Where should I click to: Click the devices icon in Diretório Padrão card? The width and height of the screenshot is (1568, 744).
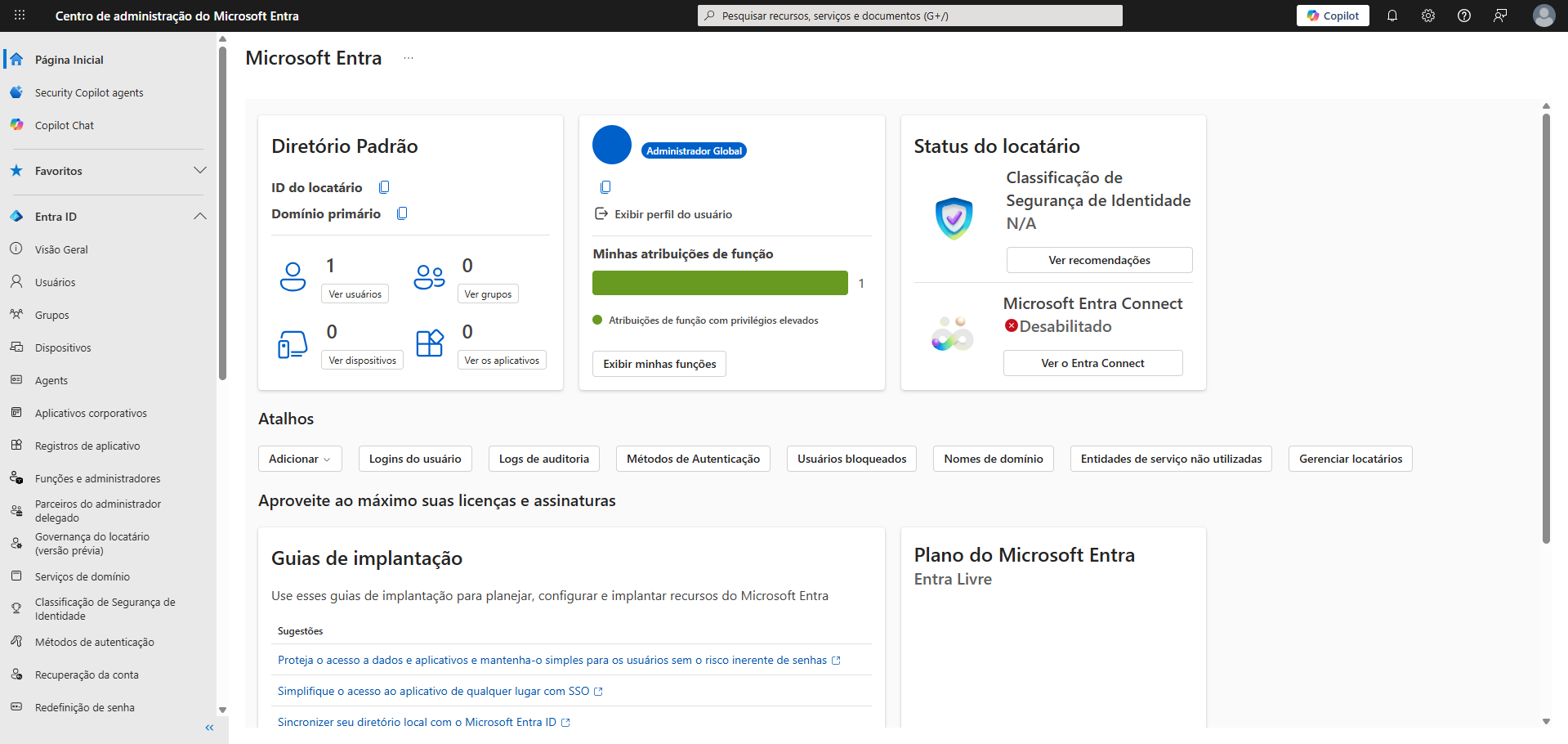pos(293,344)
